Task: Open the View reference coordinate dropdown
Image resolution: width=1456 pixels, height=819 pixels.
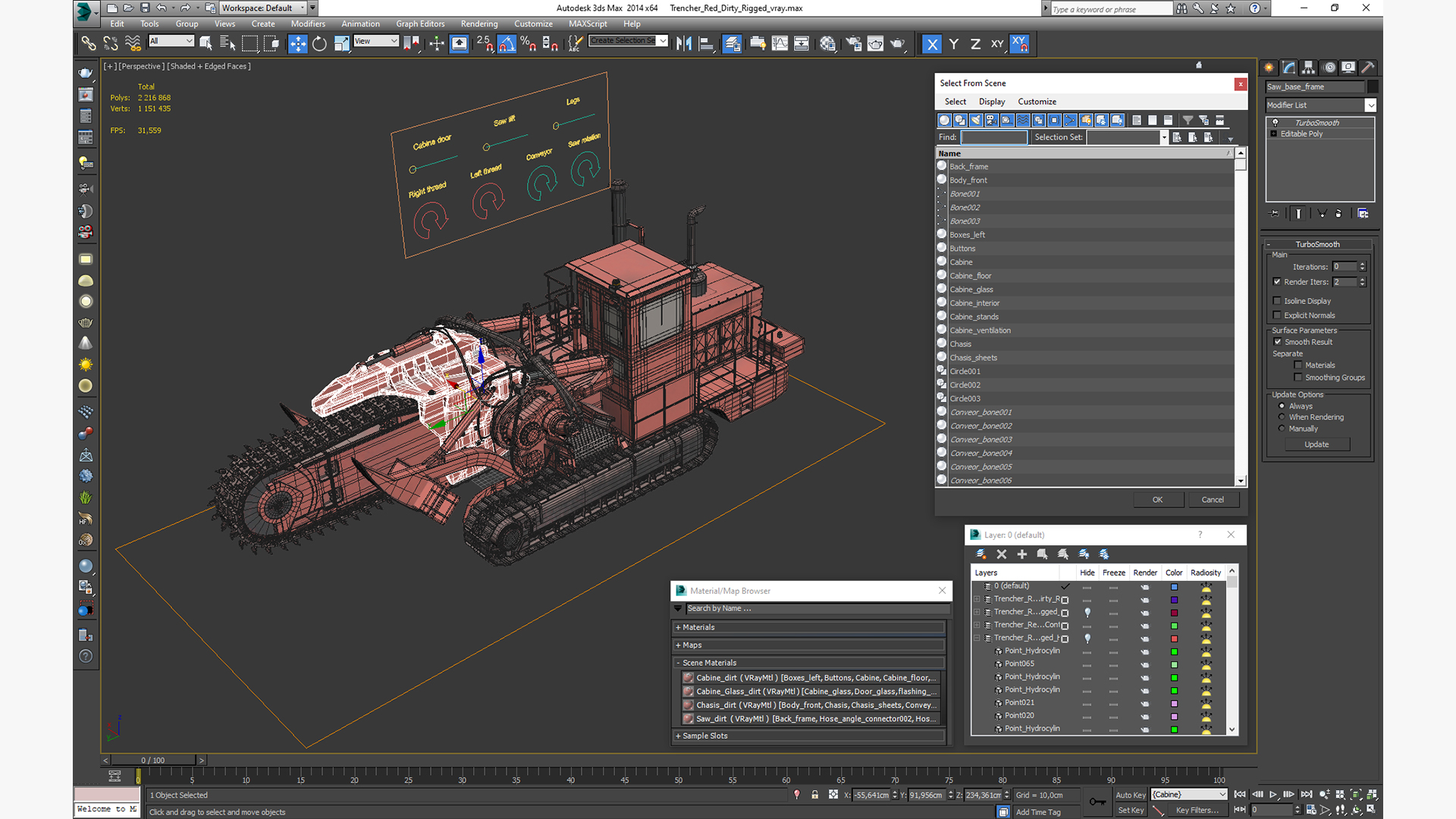Action: point(376,41)
